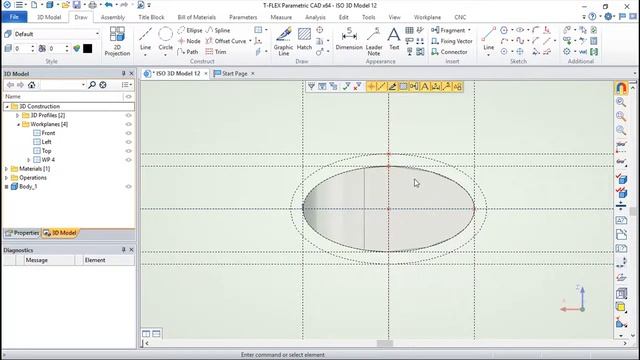Close the 3D Model panel
Viewport: 640px width, 360px height.
point(131,73)
